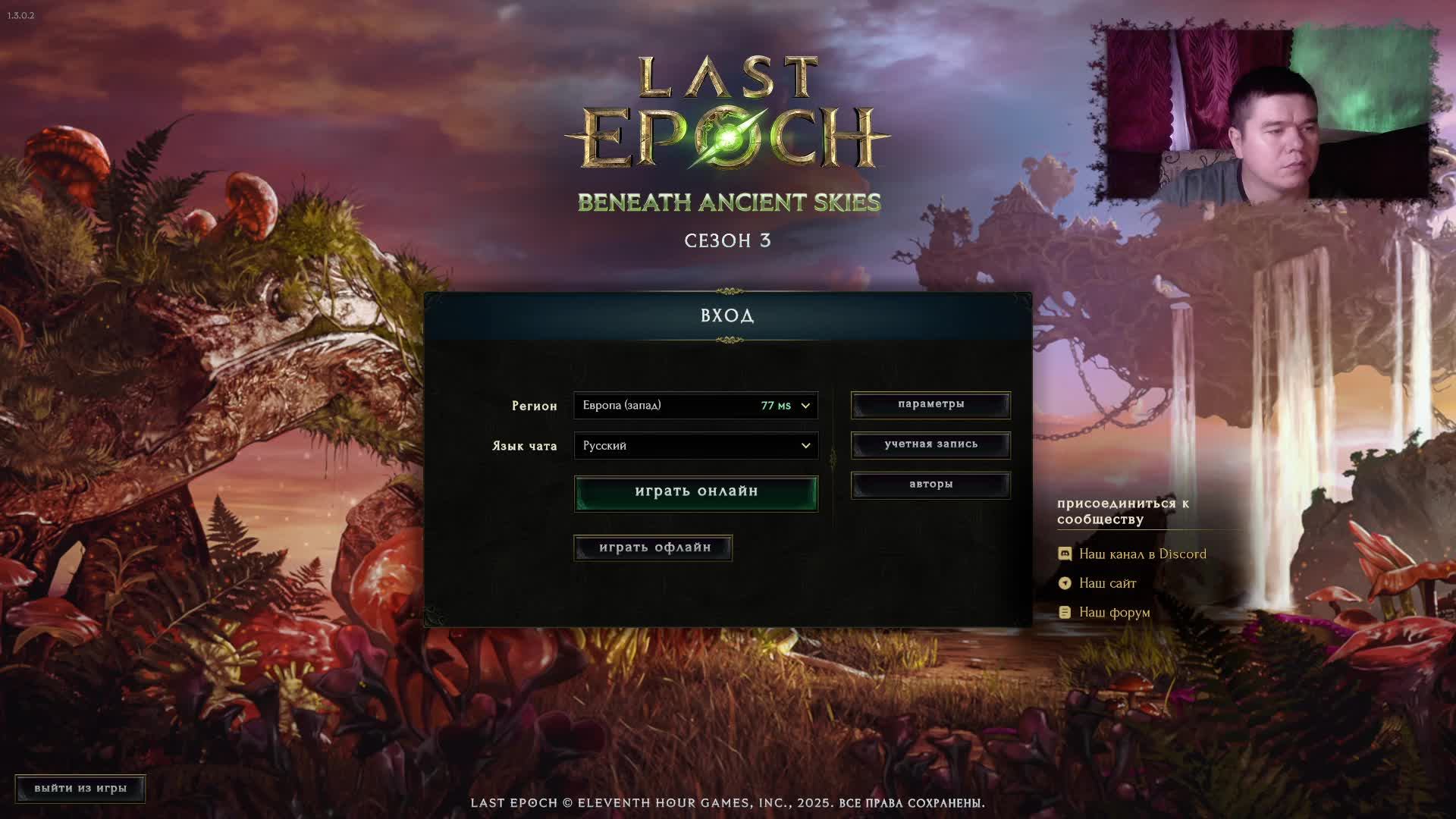Expand the Язык чата dropdown arrow
Image resolution: width=1456 pixels, height=819 pixels.
pyautogui.click(x=805, y=446)
